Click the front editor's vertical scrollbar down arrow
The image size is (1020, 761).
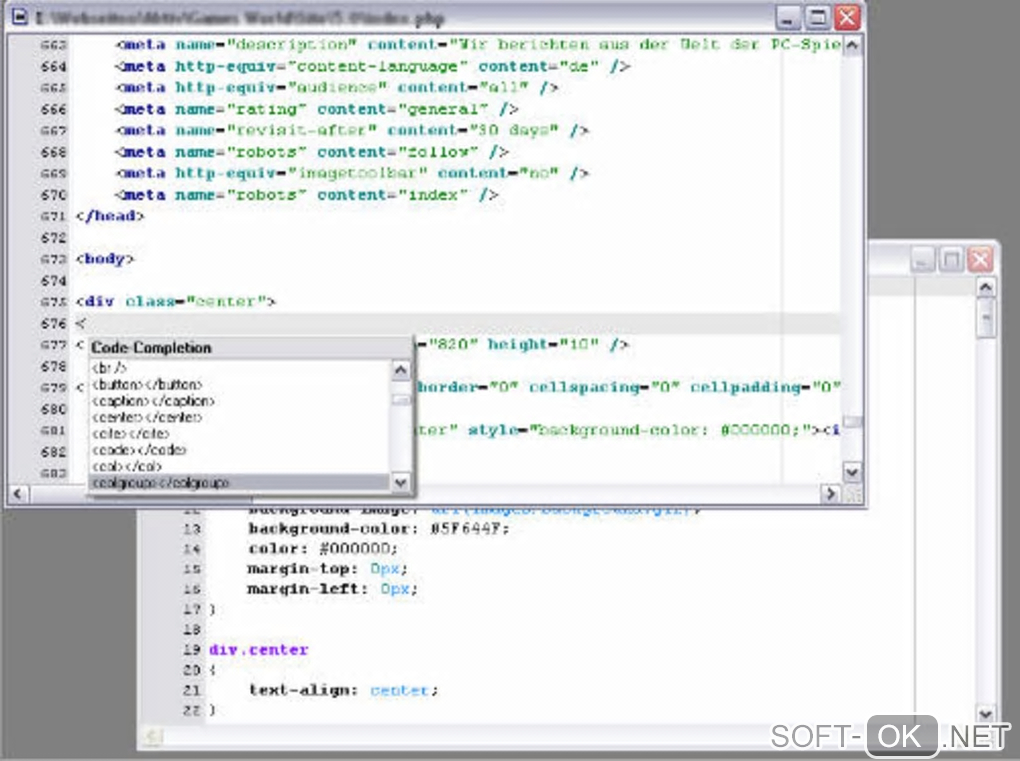point(852,472)
